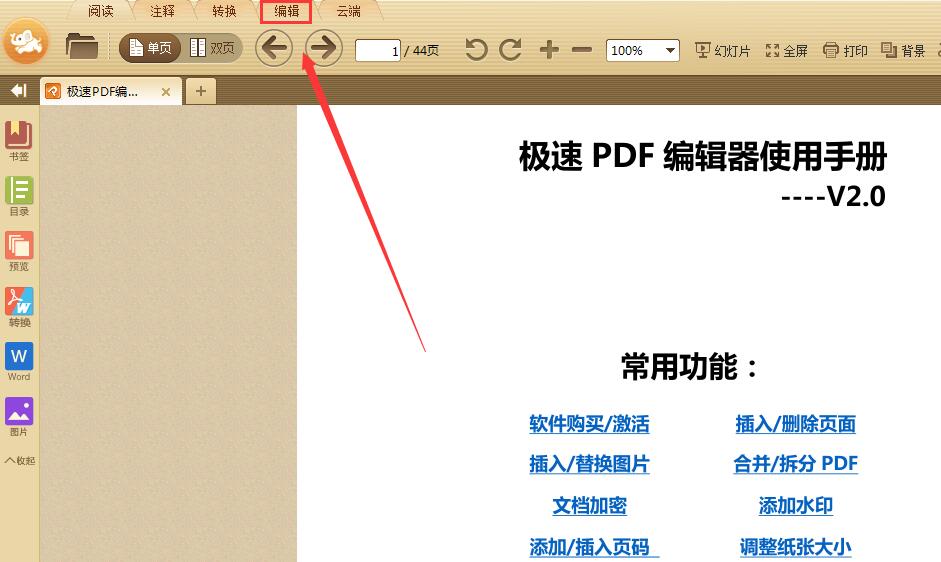Open the 添加/插入页码 link

tap(594, 547)
